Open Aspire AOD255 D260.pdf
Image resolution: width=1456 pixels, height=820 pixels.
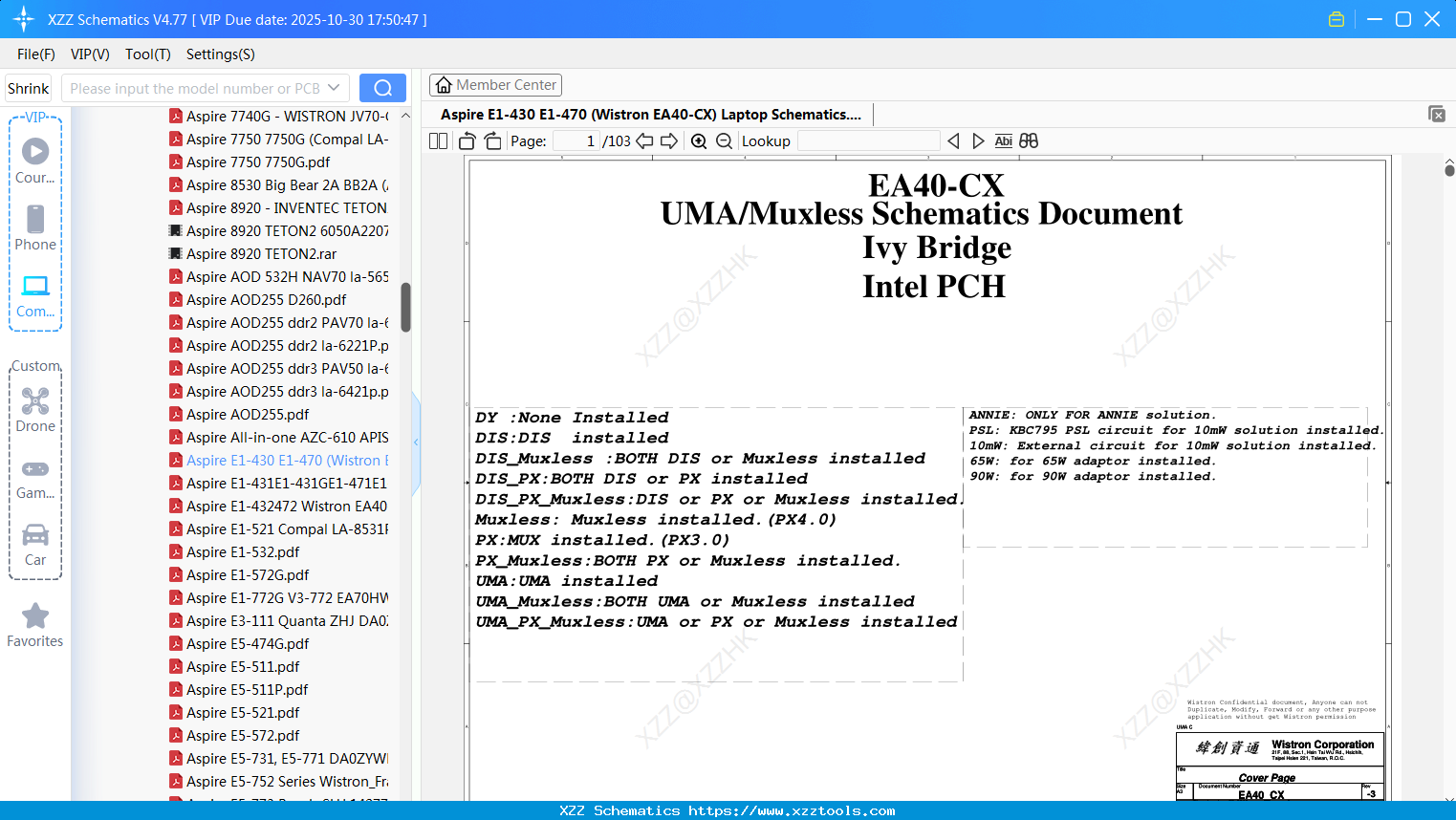pyautogui.click(x=258, y=300)
